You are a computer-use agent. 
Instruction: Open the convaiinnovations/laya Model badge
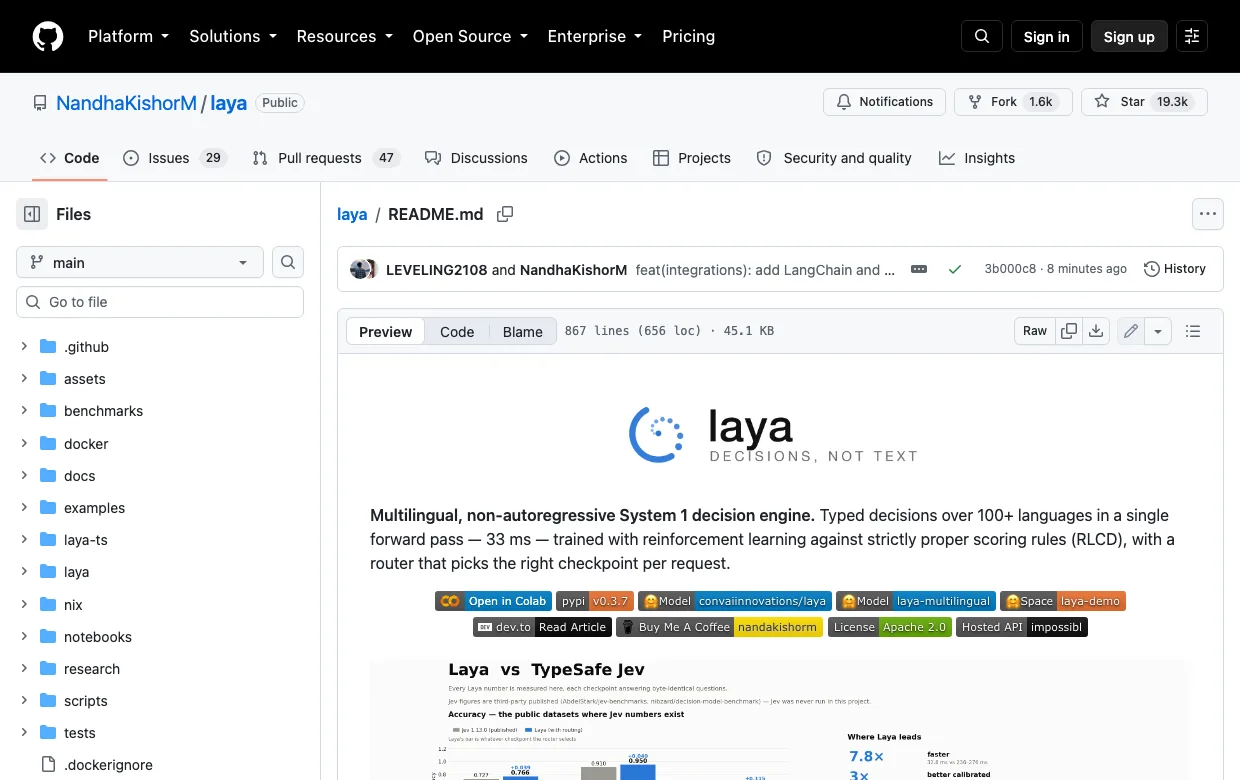pyautogui.click(x=735, y=601)
